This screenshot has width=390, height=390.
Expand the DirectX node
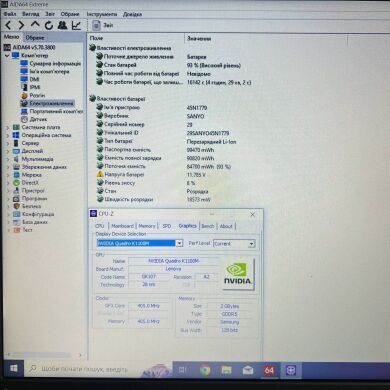(x=8, y=183)
